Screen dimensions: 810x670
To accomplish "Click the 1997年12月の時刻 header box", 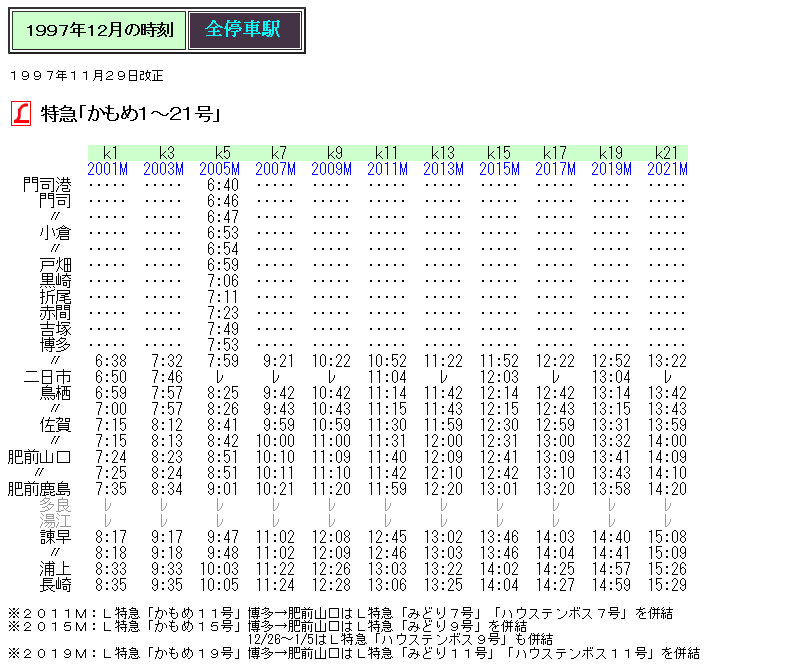I will click(99, 30).
